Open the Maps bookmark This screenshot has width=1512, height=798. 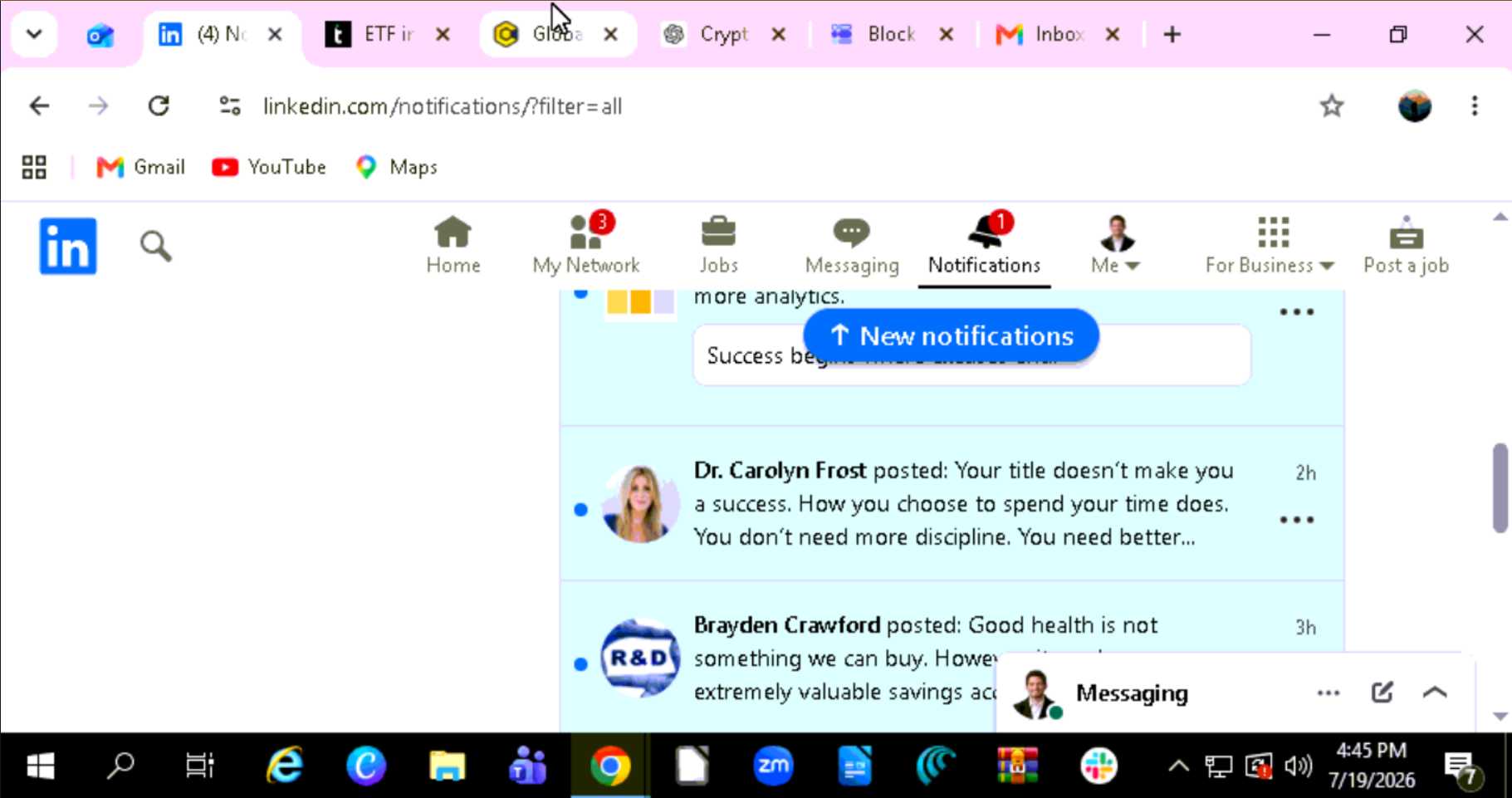(x=397, y=167)
